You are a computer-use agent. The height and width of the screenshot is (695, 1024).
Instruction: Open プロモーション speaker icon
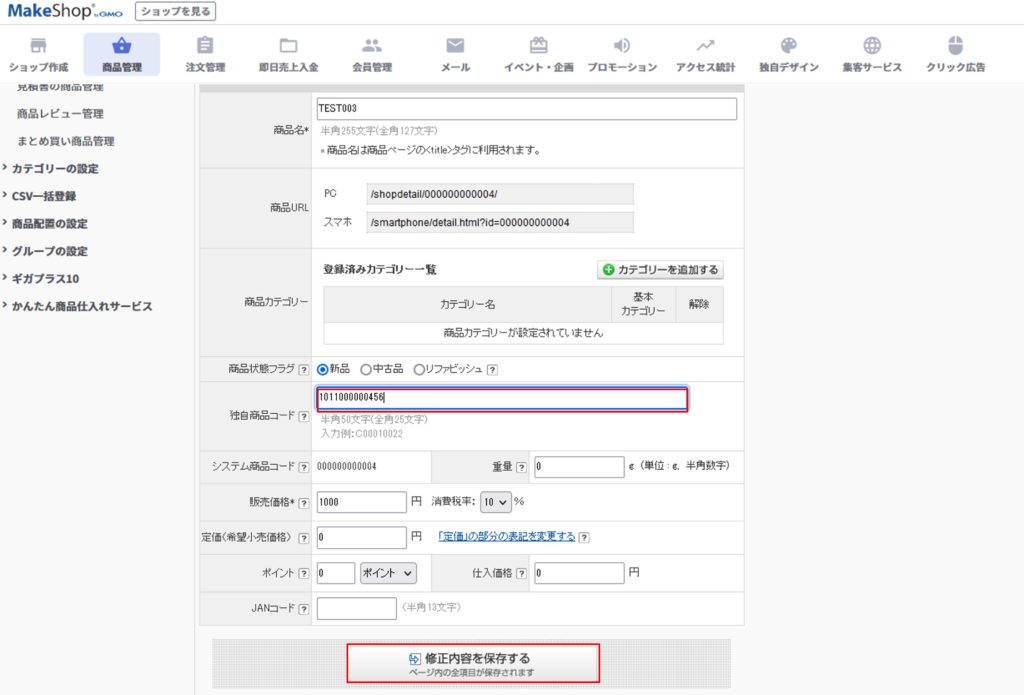[x=622, y=46]
